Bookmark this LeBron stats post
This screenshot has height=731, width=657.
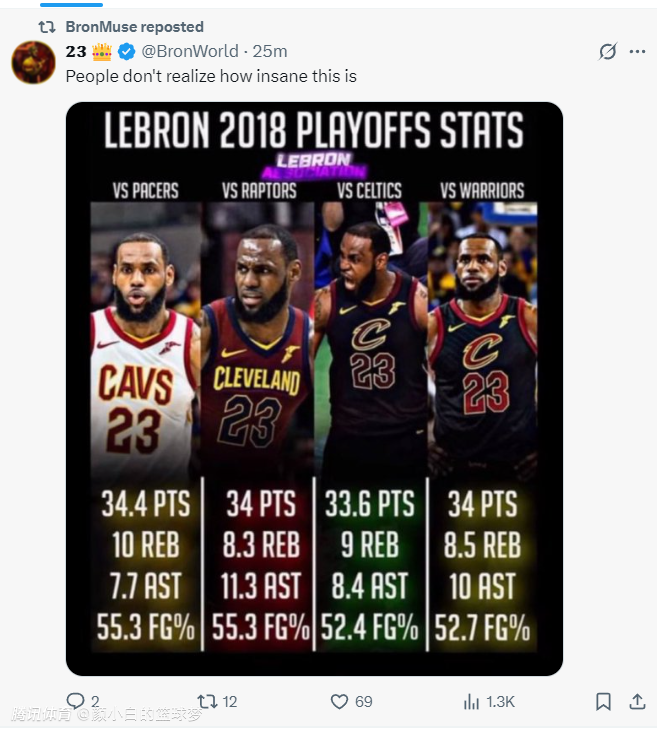(x=603, y=701)
